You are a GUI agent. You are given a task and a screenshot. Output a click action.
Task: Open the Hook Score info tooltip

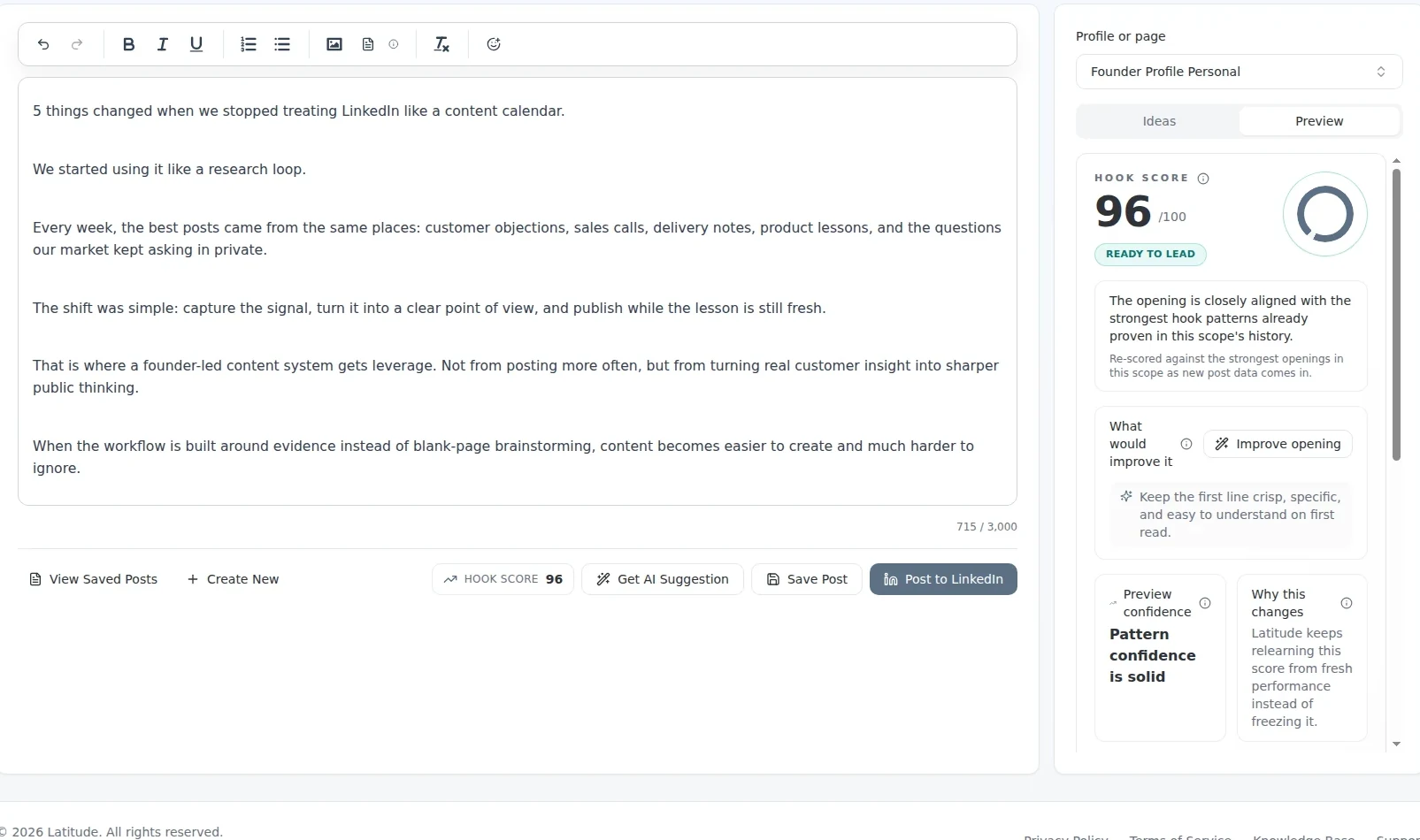pos(1203,179)
